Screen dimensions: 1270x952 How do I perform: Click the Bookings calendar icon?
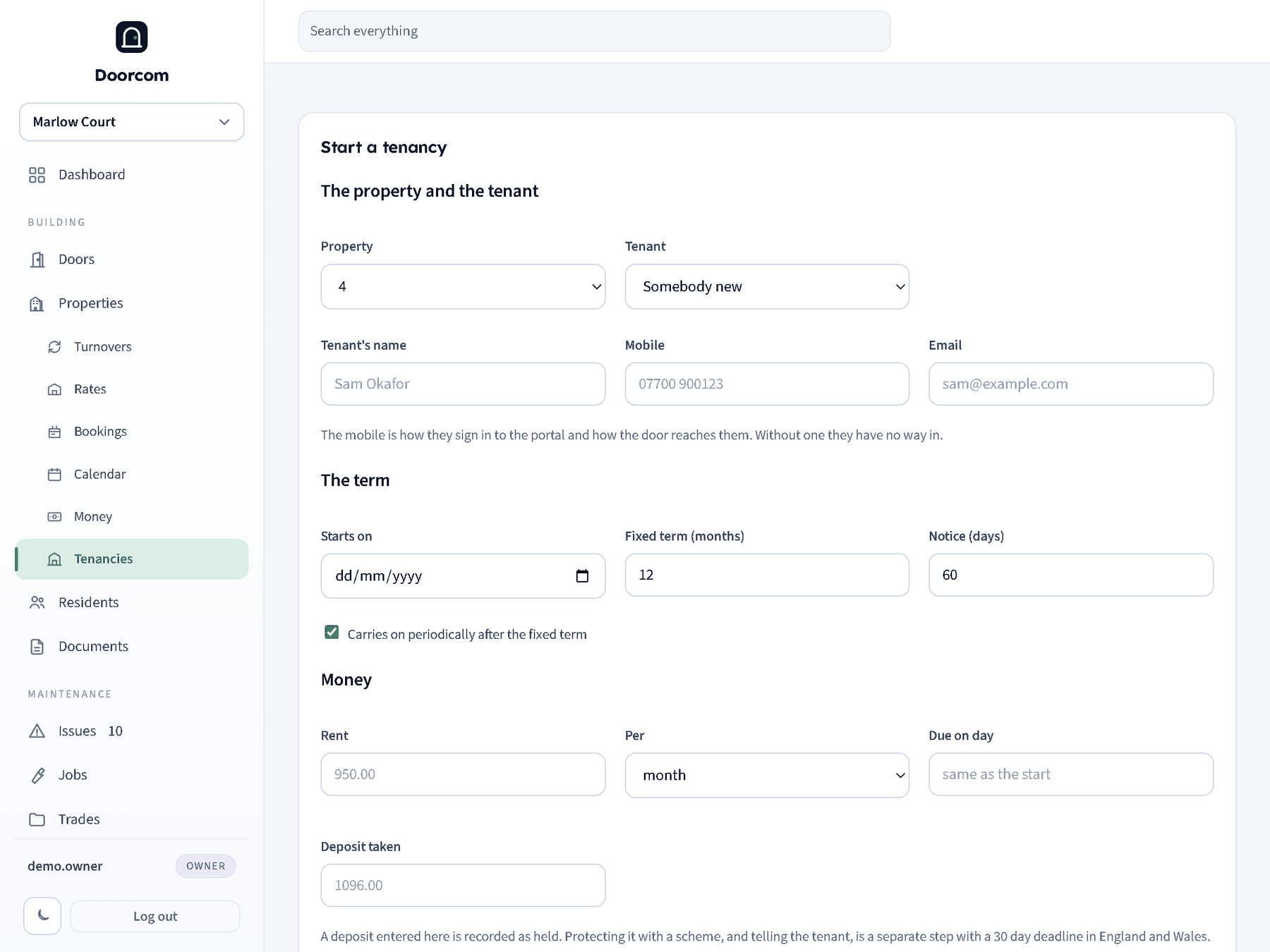[54, 432]
